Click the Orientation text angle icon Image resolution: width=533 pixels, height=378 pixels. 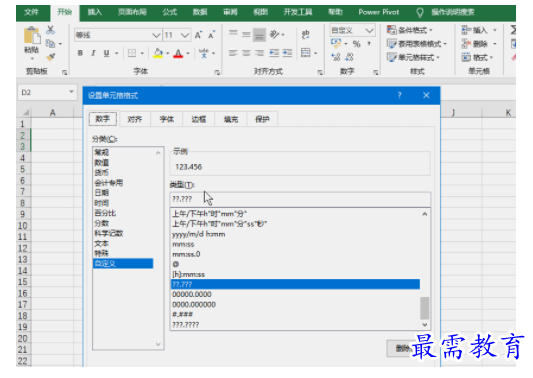(x=274, y=34)
